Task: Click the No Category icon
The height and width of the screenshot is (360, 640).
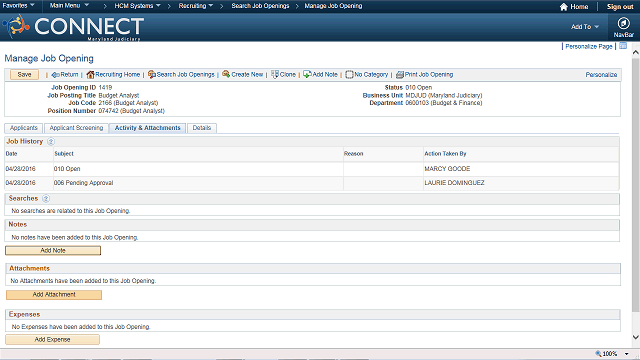Action: point(349,75)
